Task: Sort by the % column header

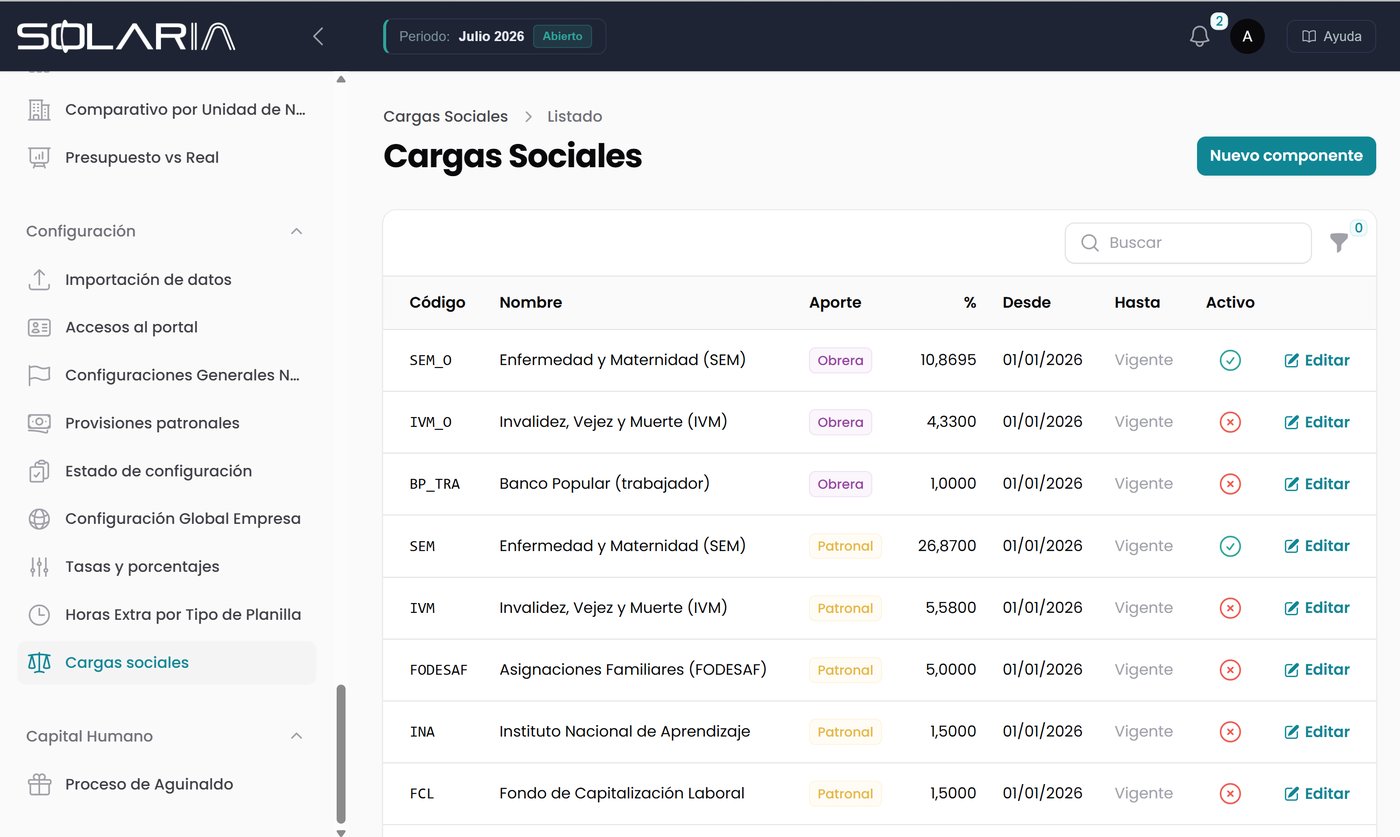Action: tap(969, 302)
